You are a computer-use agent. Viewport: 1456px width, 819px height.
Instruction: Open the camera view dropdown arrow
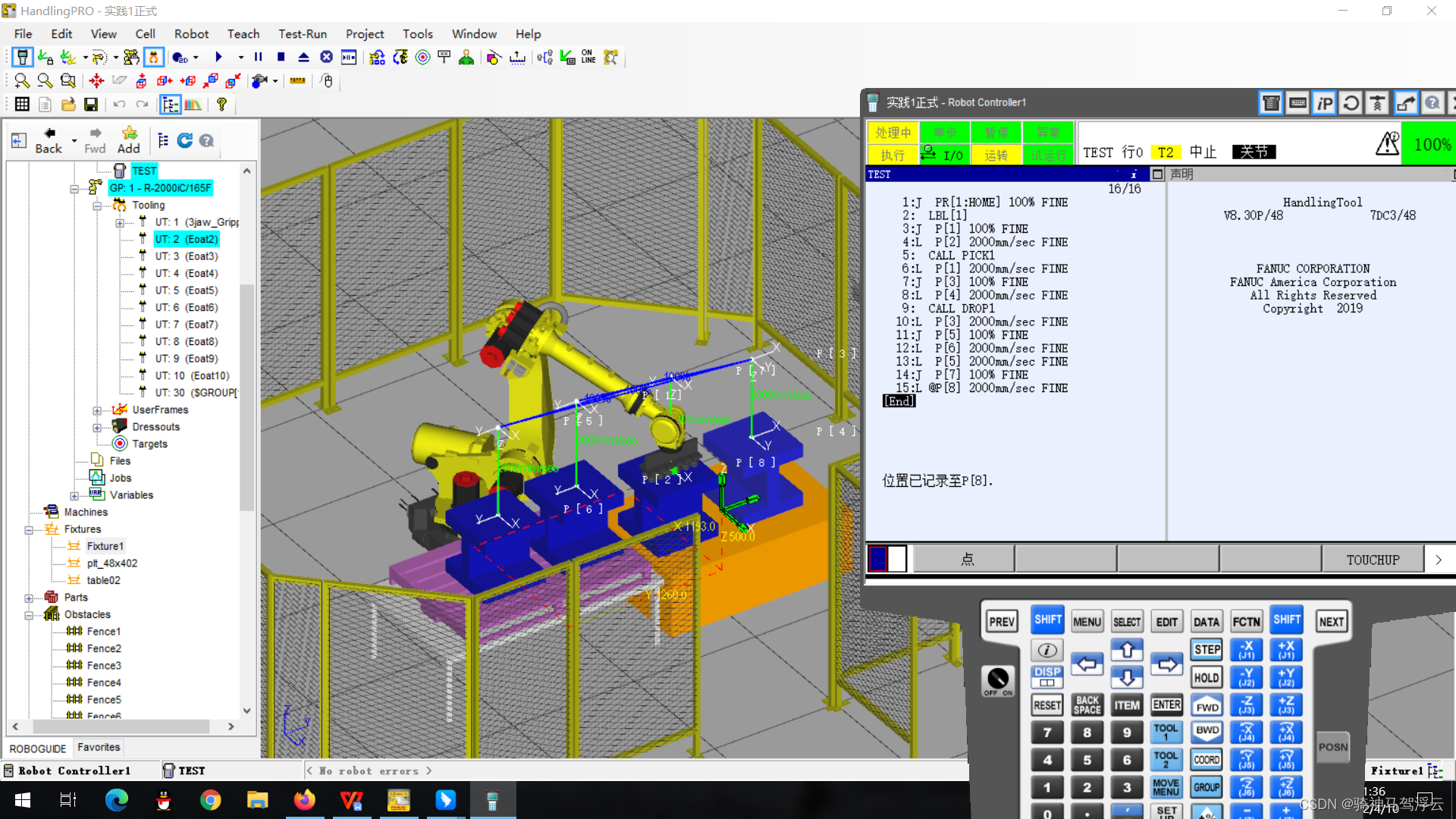tap(275, 81)
